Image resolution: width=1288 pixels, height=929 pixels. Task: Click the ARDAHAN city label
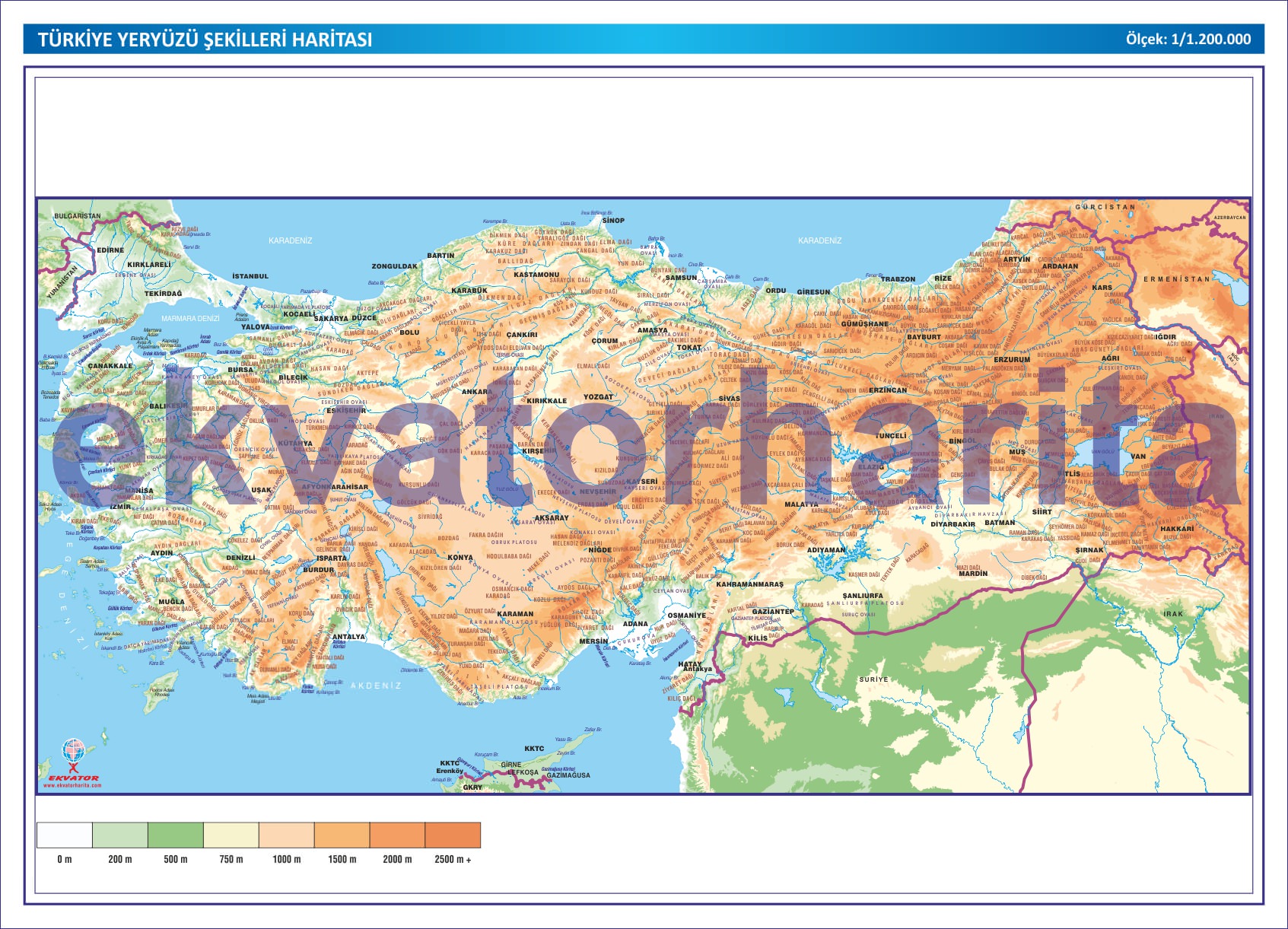pyautogui.click(x=1061, y=266)
